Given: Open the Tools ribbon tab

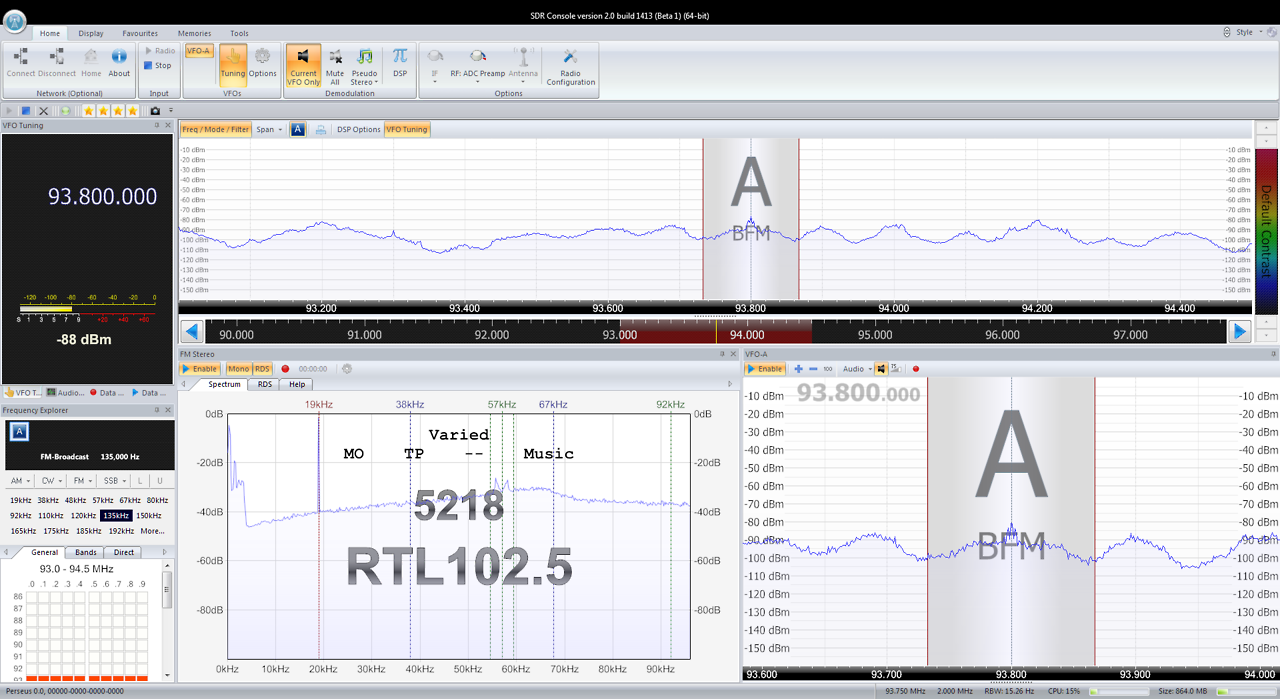Looking at the screenshot, I should click(239, 33).
